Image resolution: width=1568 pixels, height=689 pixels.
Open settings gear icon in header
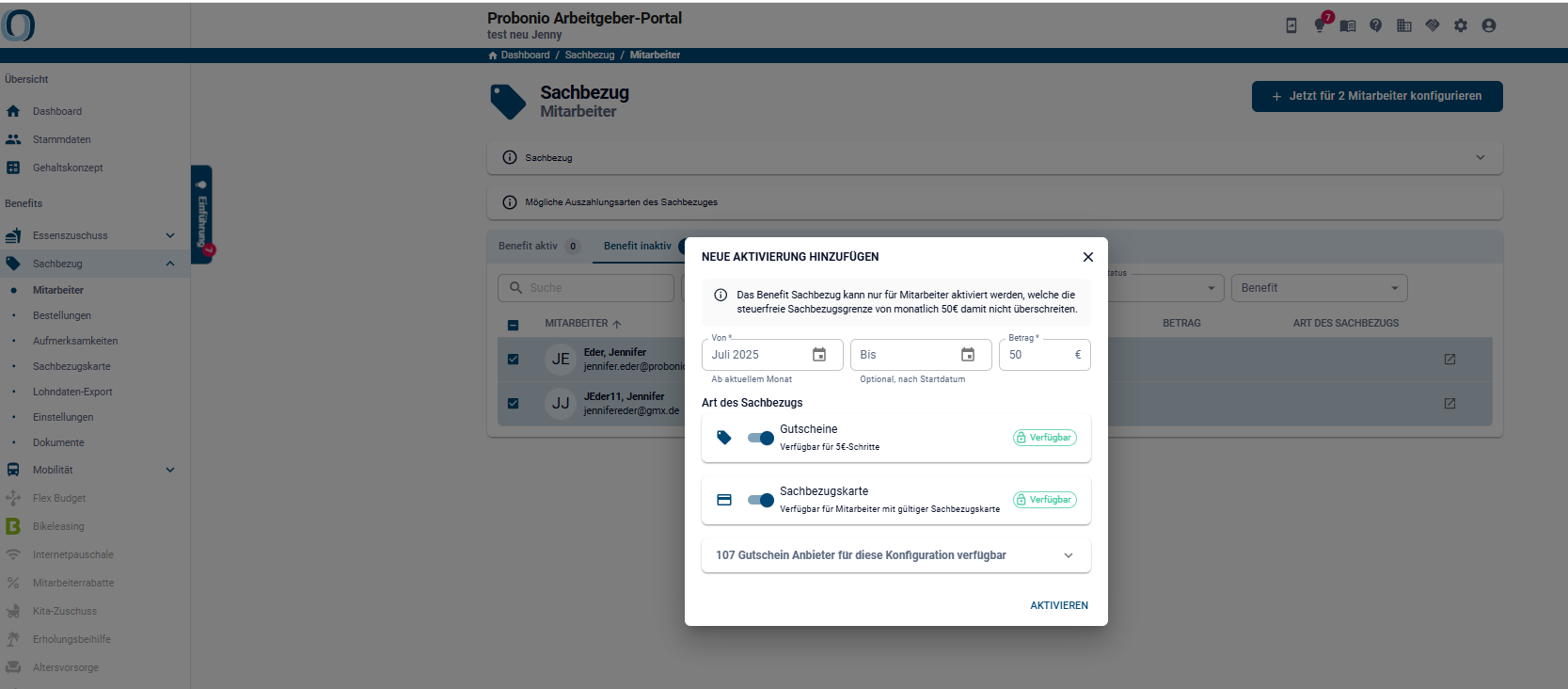(1461, 25)
